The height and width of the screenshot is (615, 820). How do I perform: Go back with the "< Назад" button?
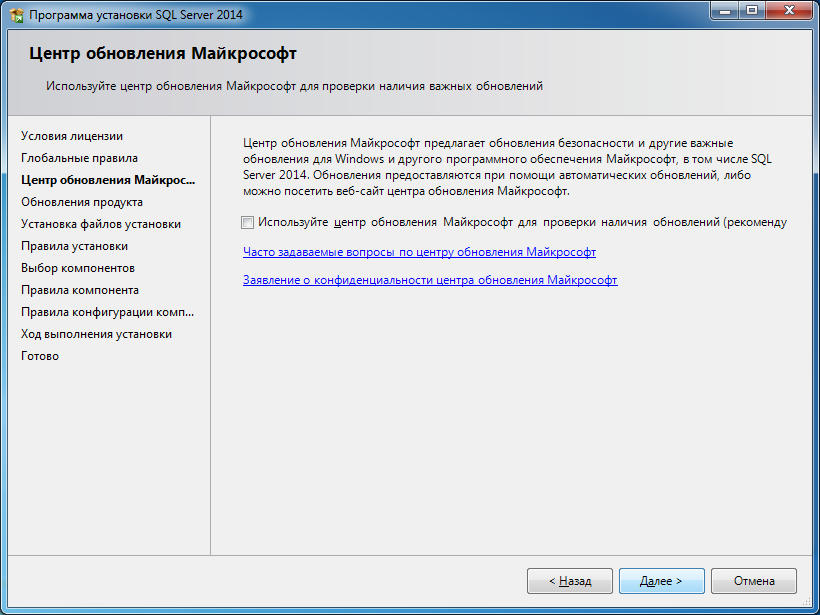(570, 581)
